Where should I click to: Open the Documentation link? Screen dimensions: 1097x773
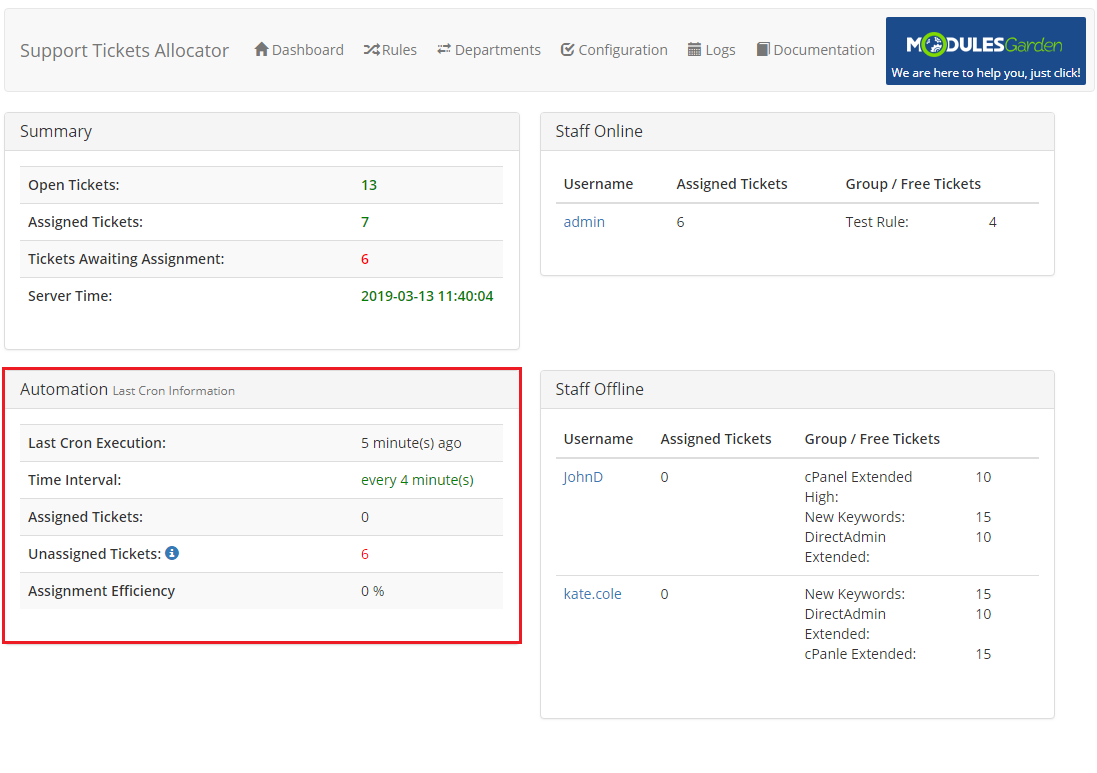815,50
